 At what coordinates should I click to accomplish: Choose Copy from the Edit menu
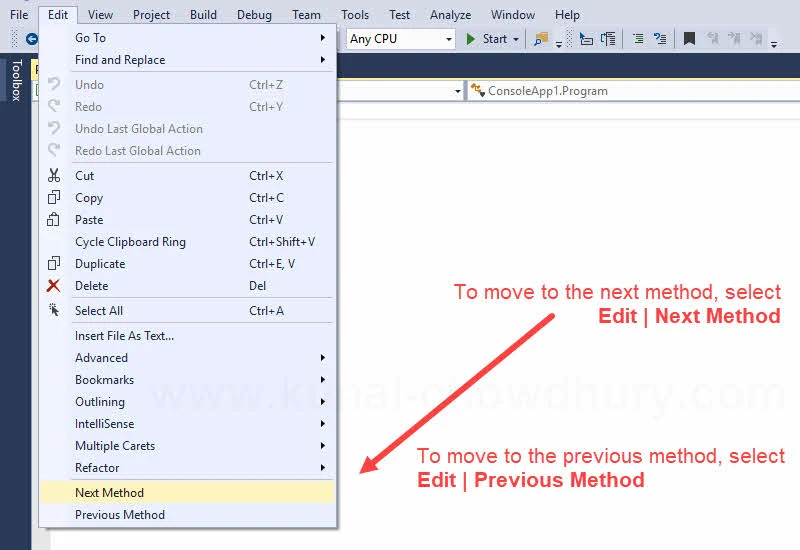click(x=187, y=197)
